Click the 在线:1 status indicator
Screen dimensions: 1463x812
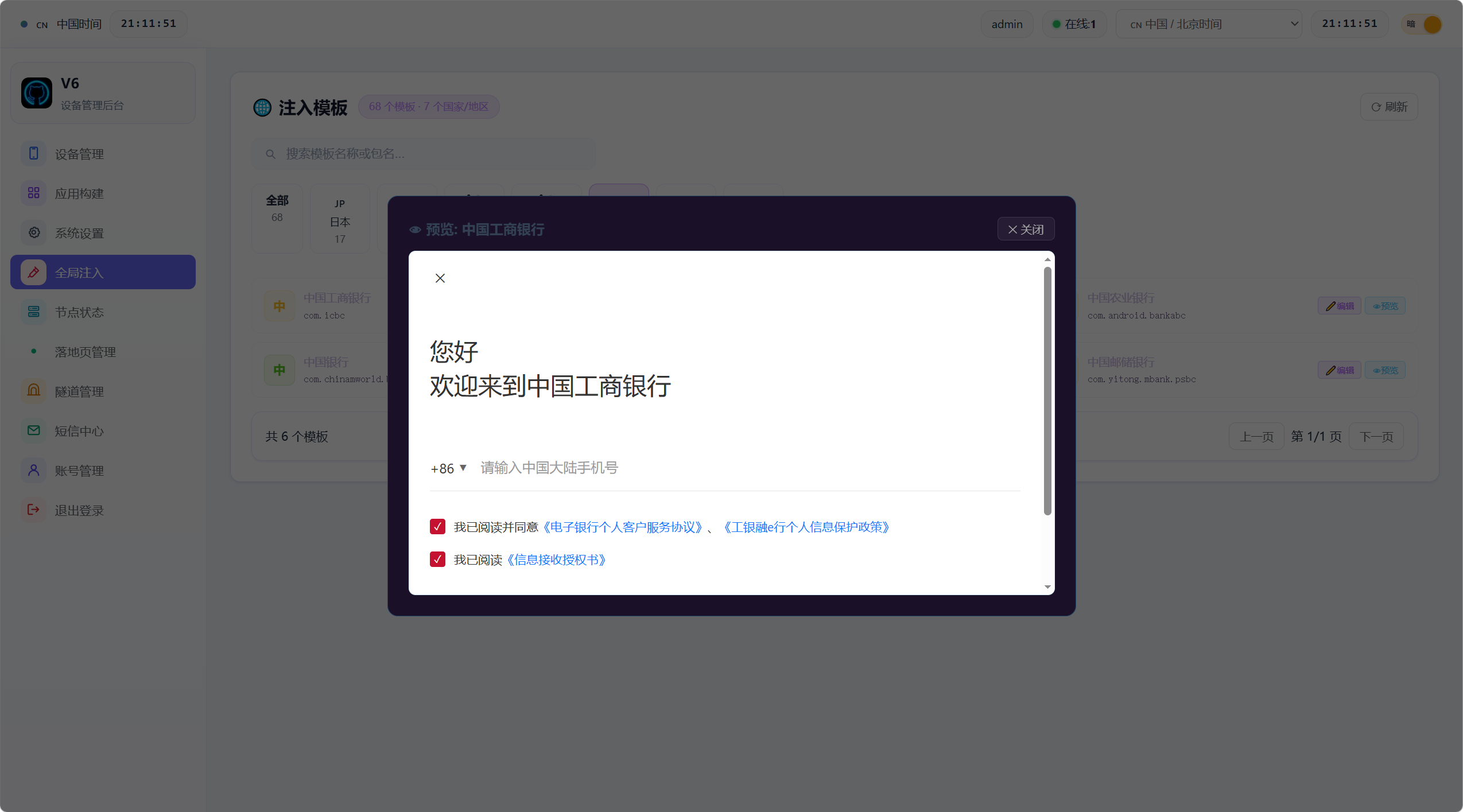click(1074, 24)
